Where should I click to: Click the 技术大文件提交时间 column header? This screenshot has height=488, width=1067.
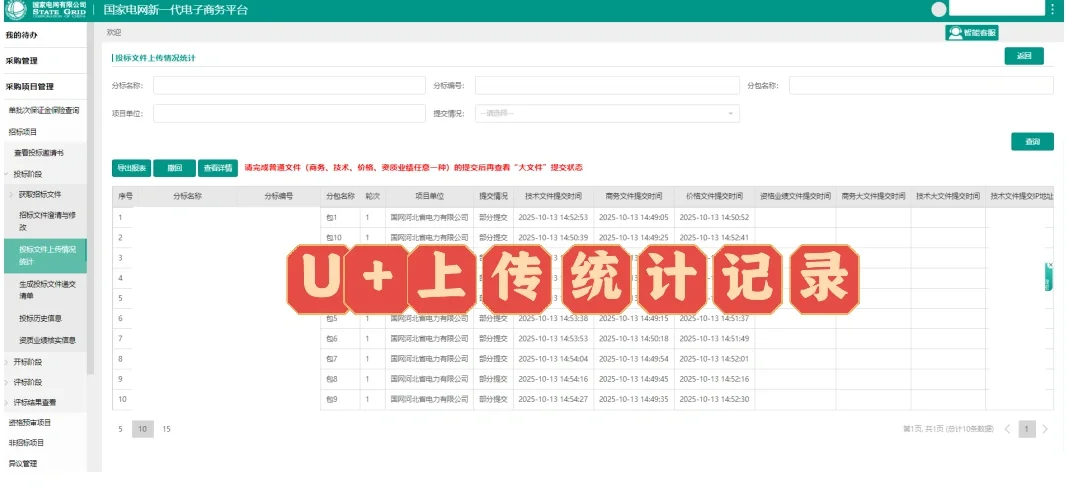(948, 196)
